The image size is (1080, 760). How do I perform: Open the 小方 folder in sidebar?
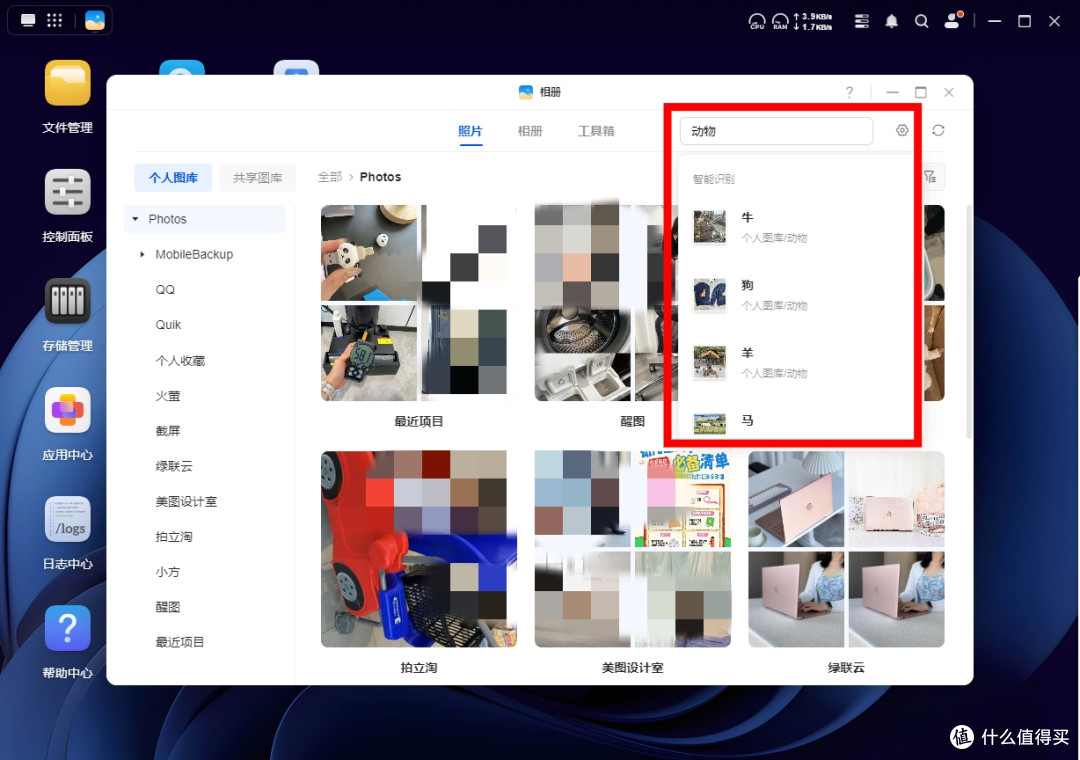click(x=168, y=572)
